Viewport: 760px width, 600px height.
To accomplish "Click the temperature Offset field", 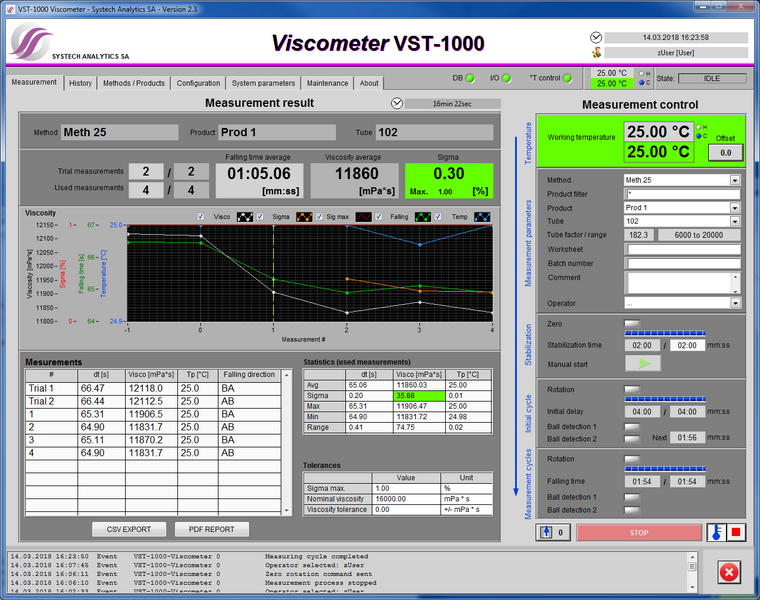I will point(725,153).
